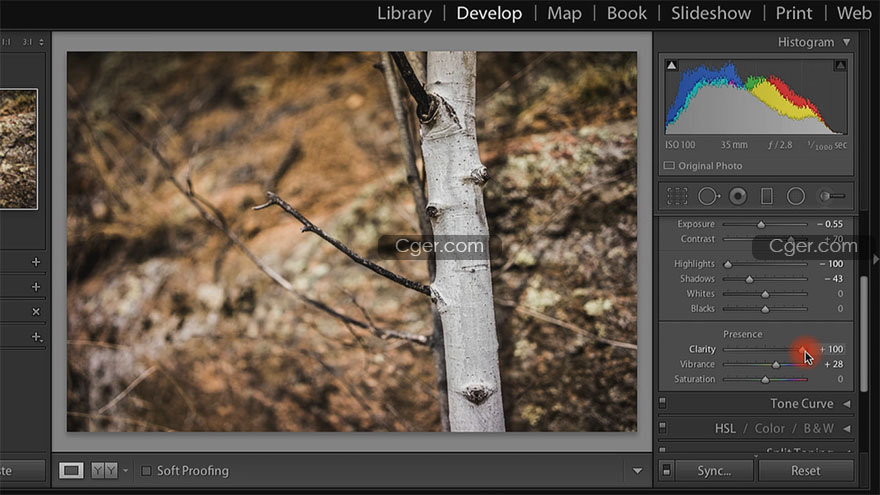Open the toolbar content dropdown arrow
This screenshot has height=495, width=880.
point(637,471)
